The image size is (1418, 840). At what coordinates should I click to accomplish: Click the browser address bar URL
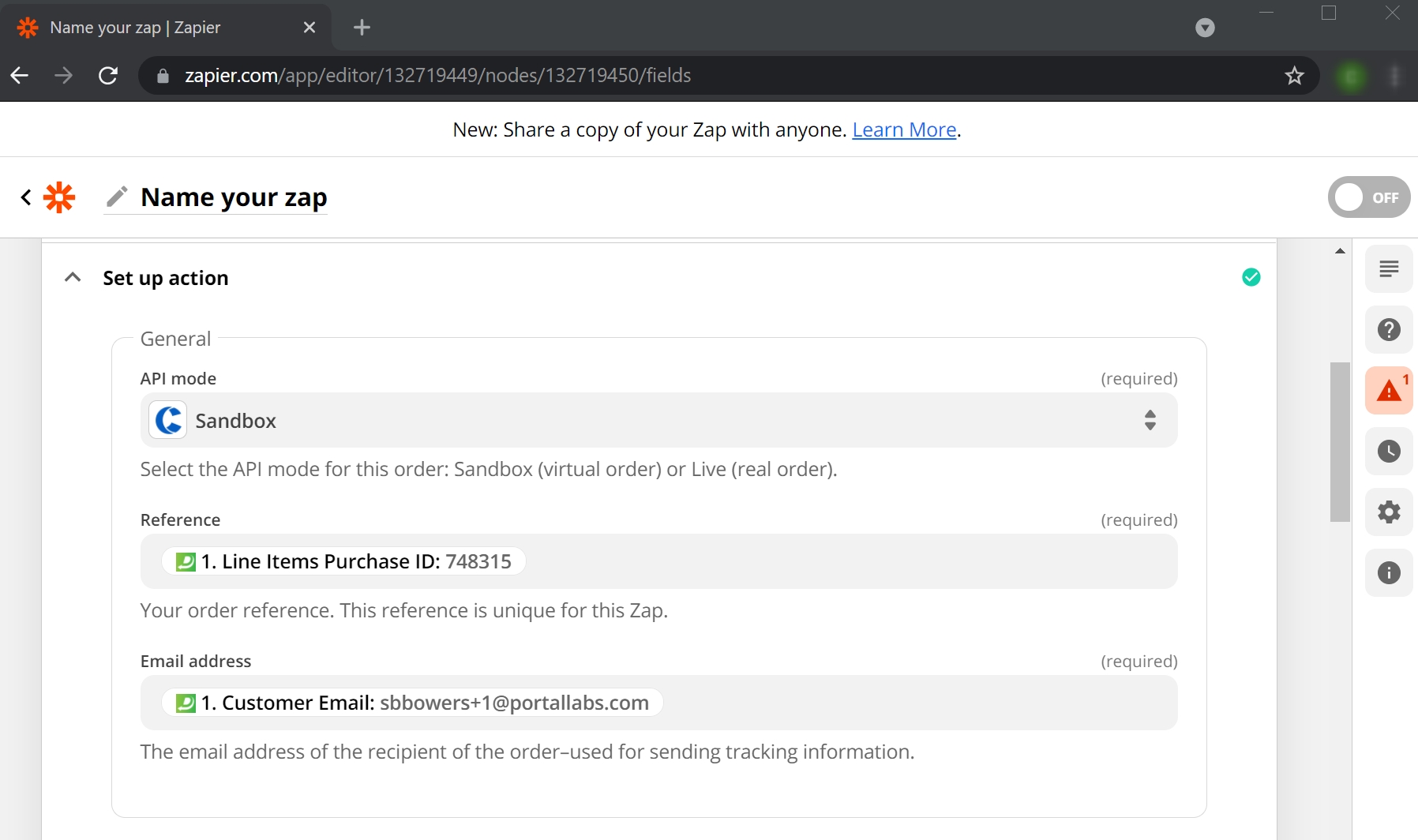pyautogui.click(x=437, y=76)
